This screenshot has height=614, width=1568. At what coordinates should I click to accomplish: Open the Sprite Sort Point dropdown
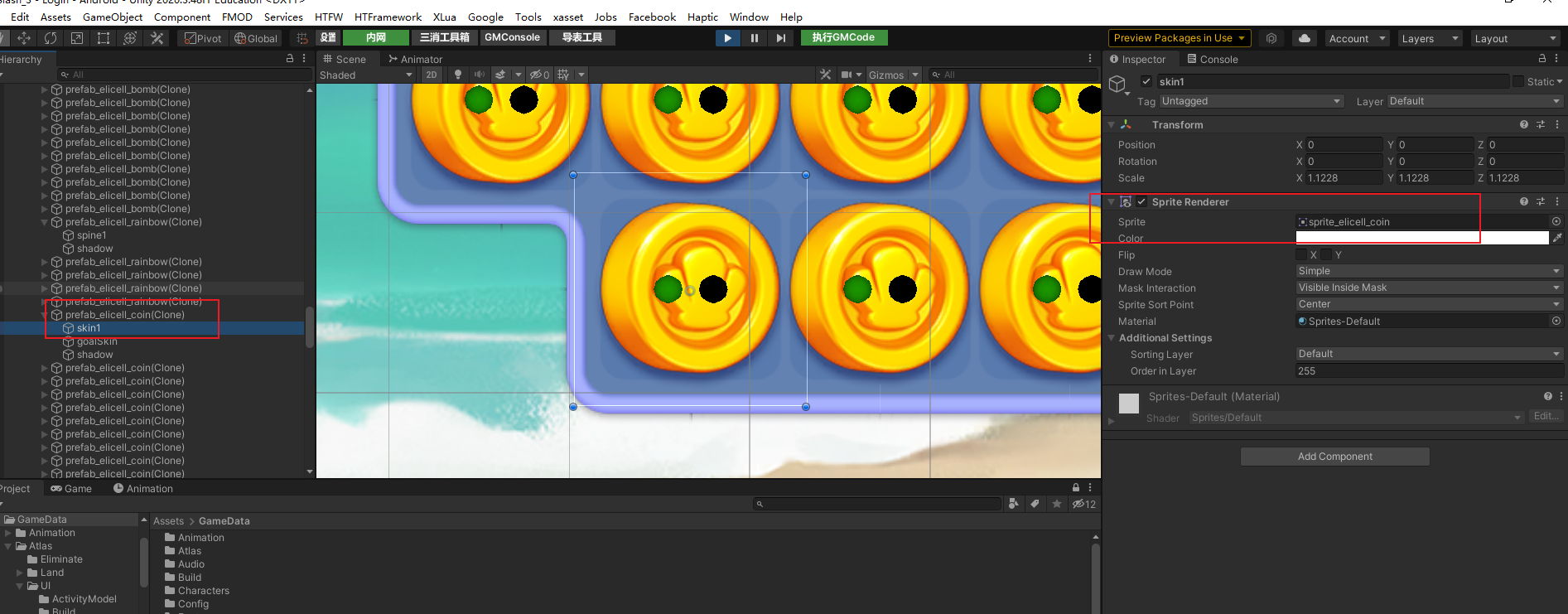1430,304
